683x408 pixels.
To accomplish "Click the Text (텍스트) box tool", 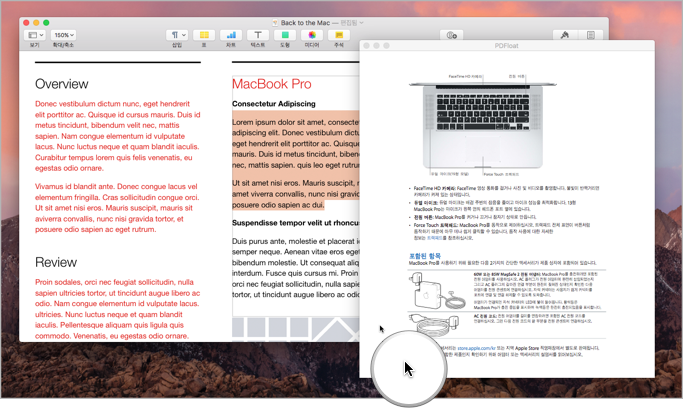I will click(x=258, y=35).
